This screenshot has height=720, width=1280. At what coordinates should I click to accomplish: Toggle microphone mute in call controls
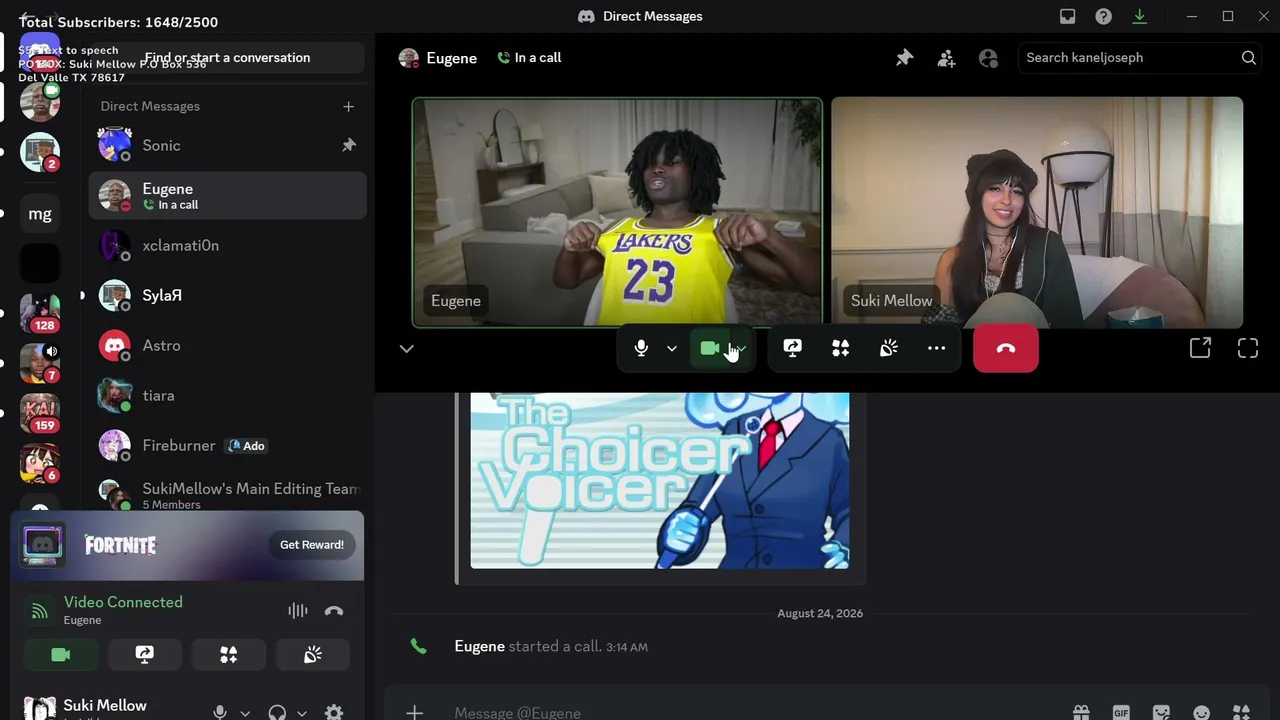point(641,348)
